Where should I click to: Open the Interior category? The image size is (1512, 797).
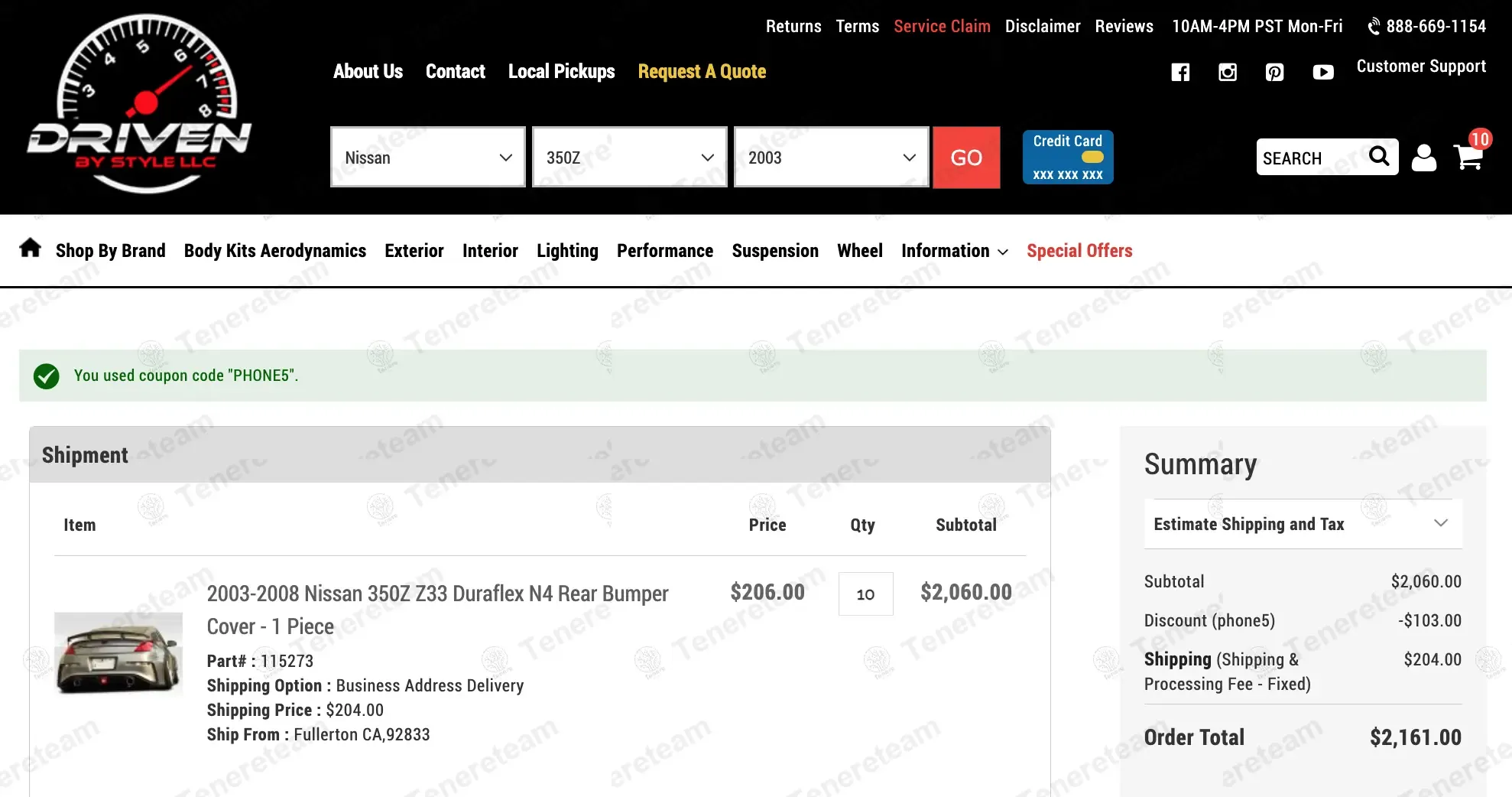[490, 251]
